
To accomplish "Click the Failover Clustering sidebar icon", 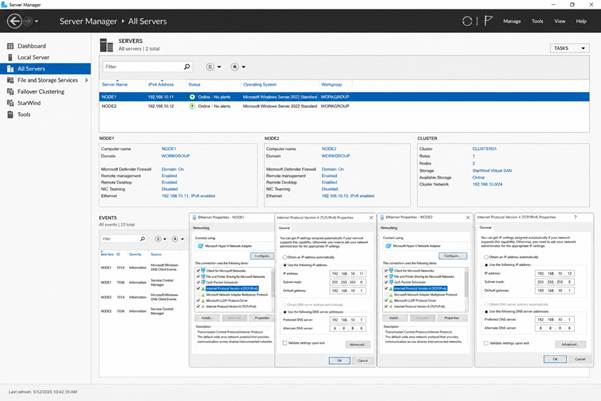I will [x=10, y=92].
